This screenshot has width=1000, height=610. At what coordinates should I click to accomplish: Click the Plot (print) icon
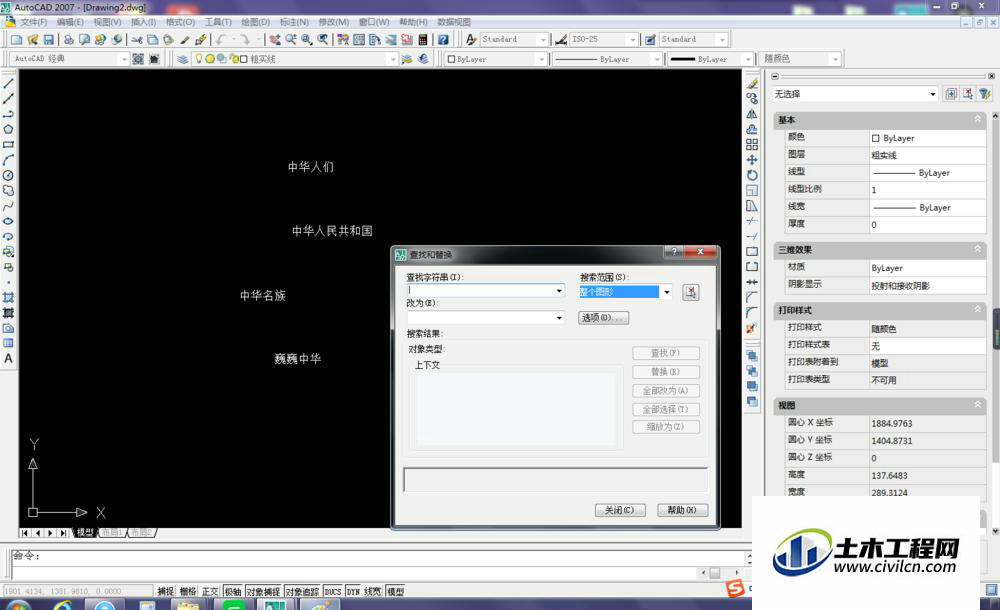pos(69,40)
